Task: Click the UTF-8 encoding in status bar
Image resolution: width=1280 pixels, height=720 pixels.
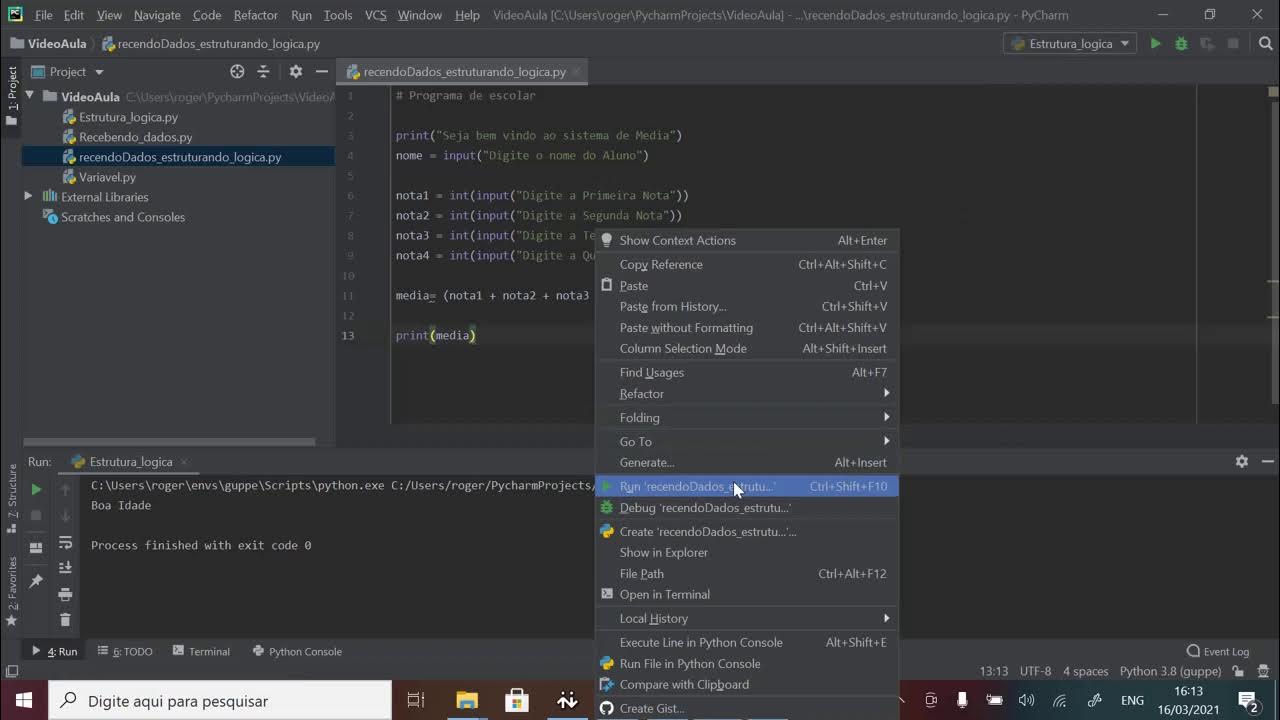Action: pos(1035,672)
